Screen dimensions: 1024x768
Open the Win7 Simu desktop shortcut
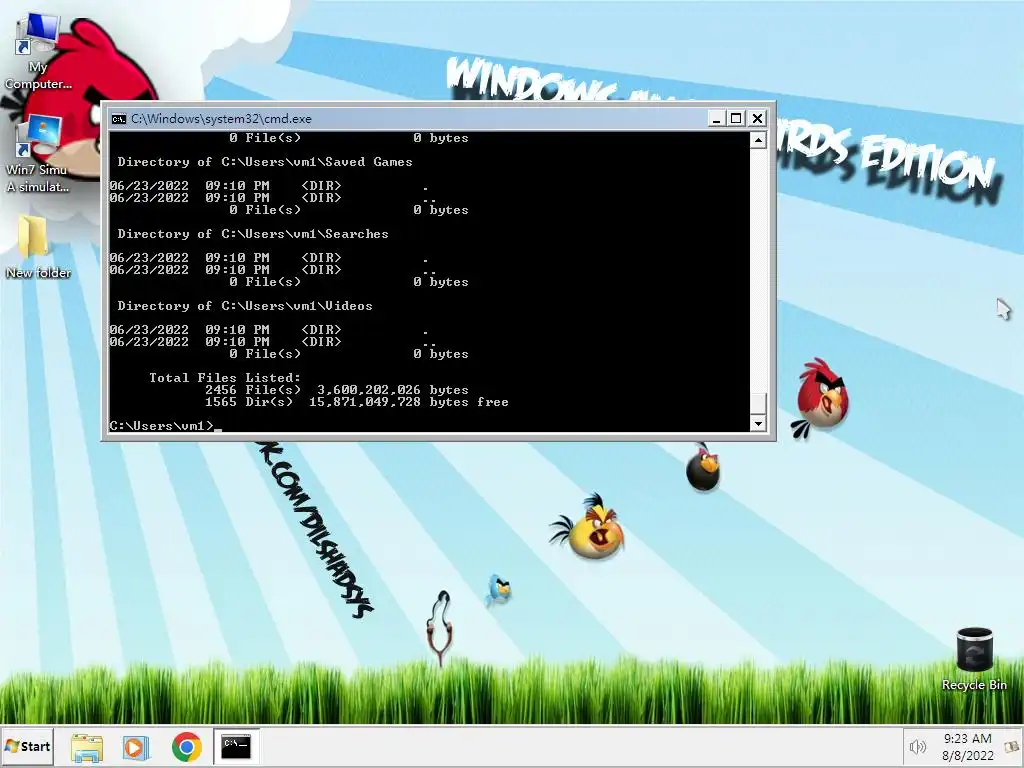tap(38, 154)
